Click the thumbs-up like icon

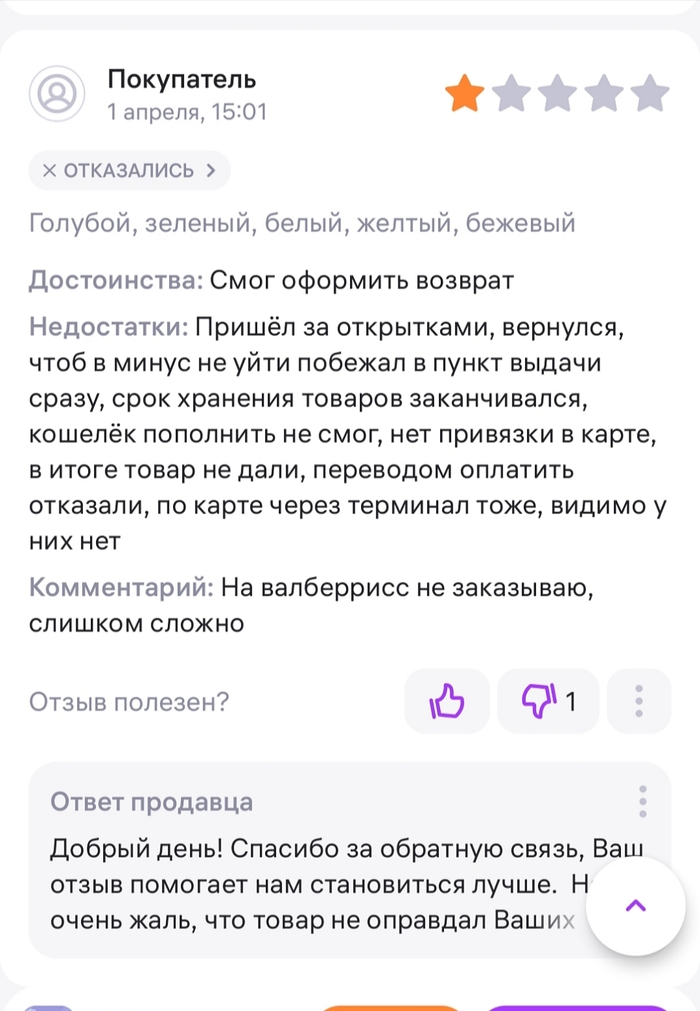(447, 701)
